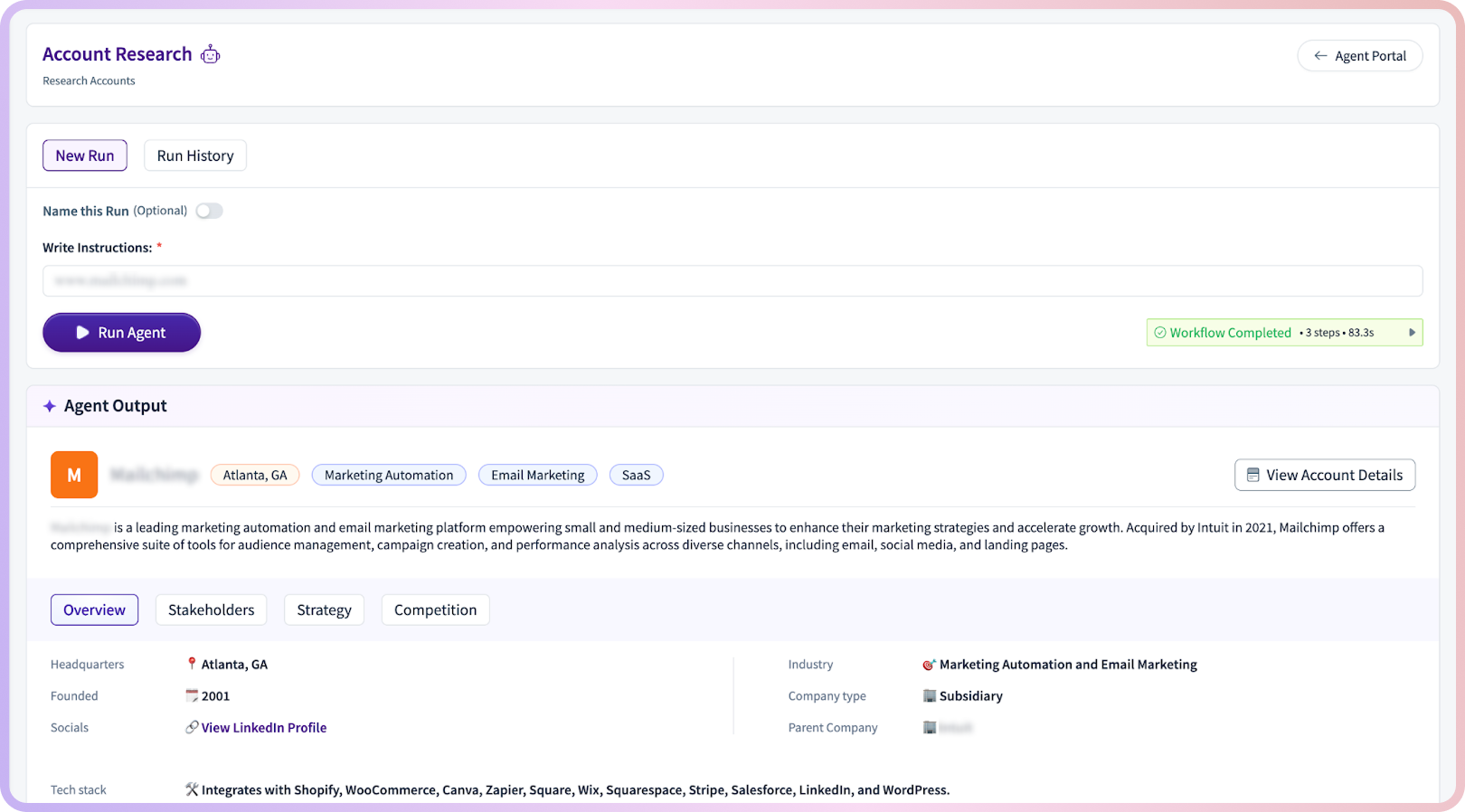Click the sparkle icon next to Agent Output

pos(50,406)
